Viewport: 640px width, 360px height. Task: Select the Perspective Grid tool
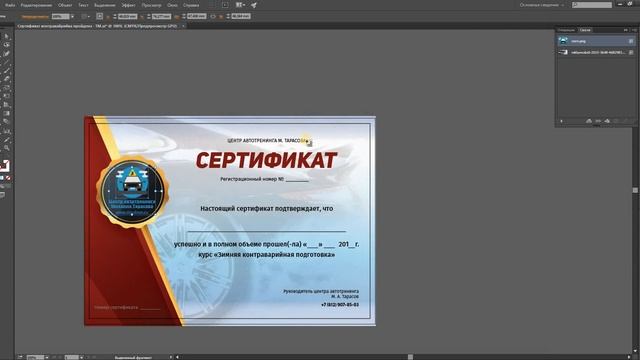[x=7, y=105]
